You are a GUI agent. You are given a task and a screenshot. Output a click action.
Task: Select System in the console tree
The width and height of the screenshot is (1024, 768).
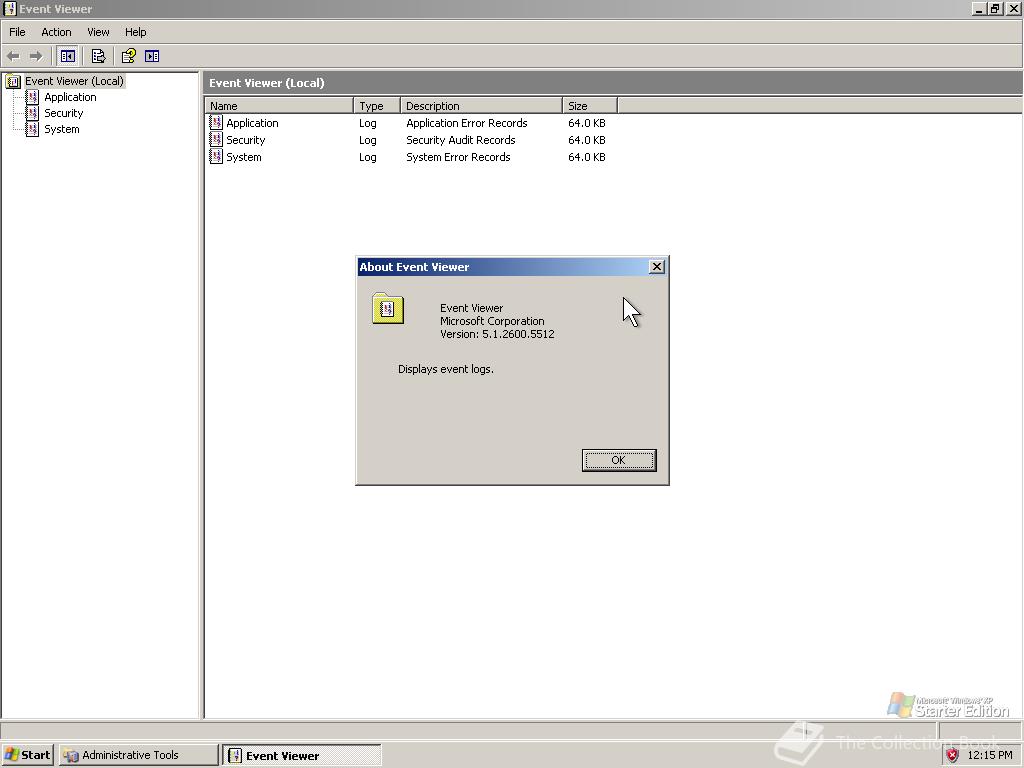62,129
